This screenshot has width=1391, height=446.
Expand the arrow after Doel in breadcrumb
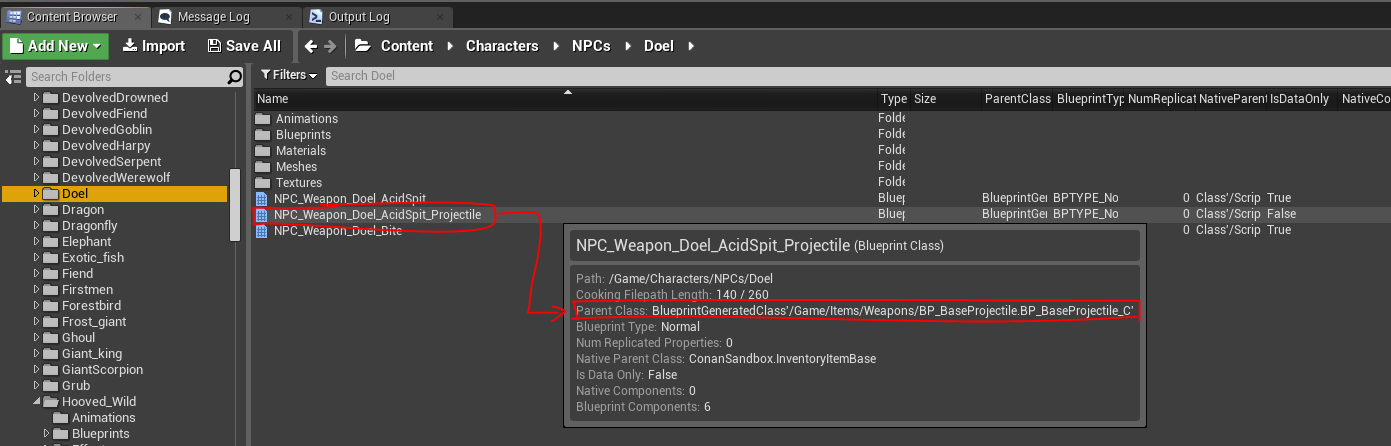(x=691, y=46)
